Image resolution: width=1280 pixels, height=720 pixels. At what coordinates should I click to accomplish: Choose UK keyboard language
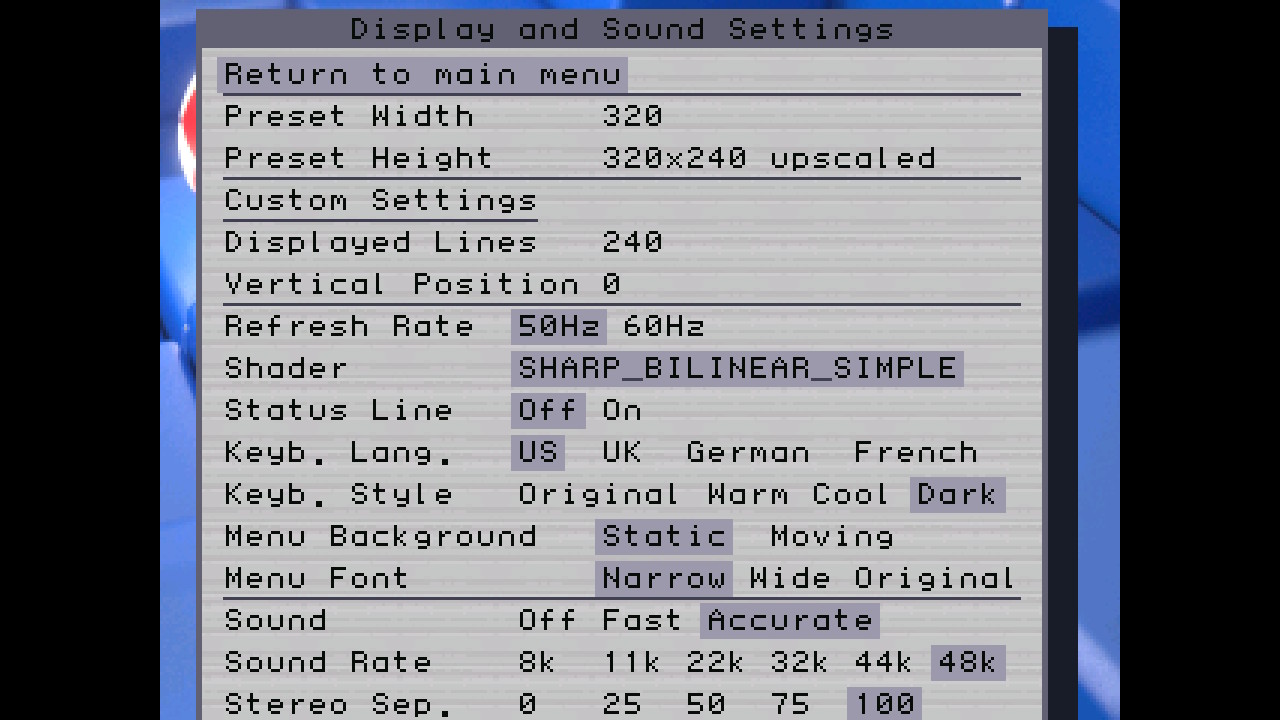(x=622, y=452)
